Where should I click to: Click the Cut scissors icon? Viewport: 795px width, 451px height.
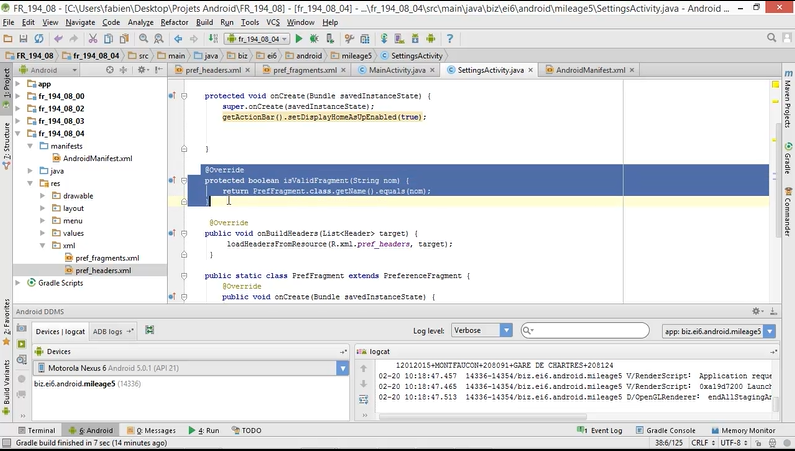pos(93,38)
